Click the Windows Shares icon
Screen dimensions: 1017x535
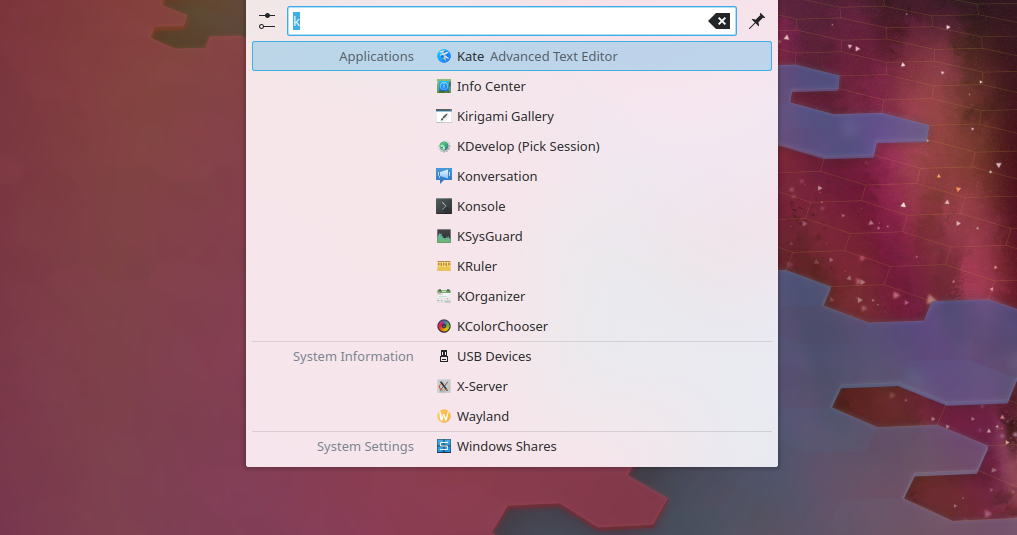point(444,446)
